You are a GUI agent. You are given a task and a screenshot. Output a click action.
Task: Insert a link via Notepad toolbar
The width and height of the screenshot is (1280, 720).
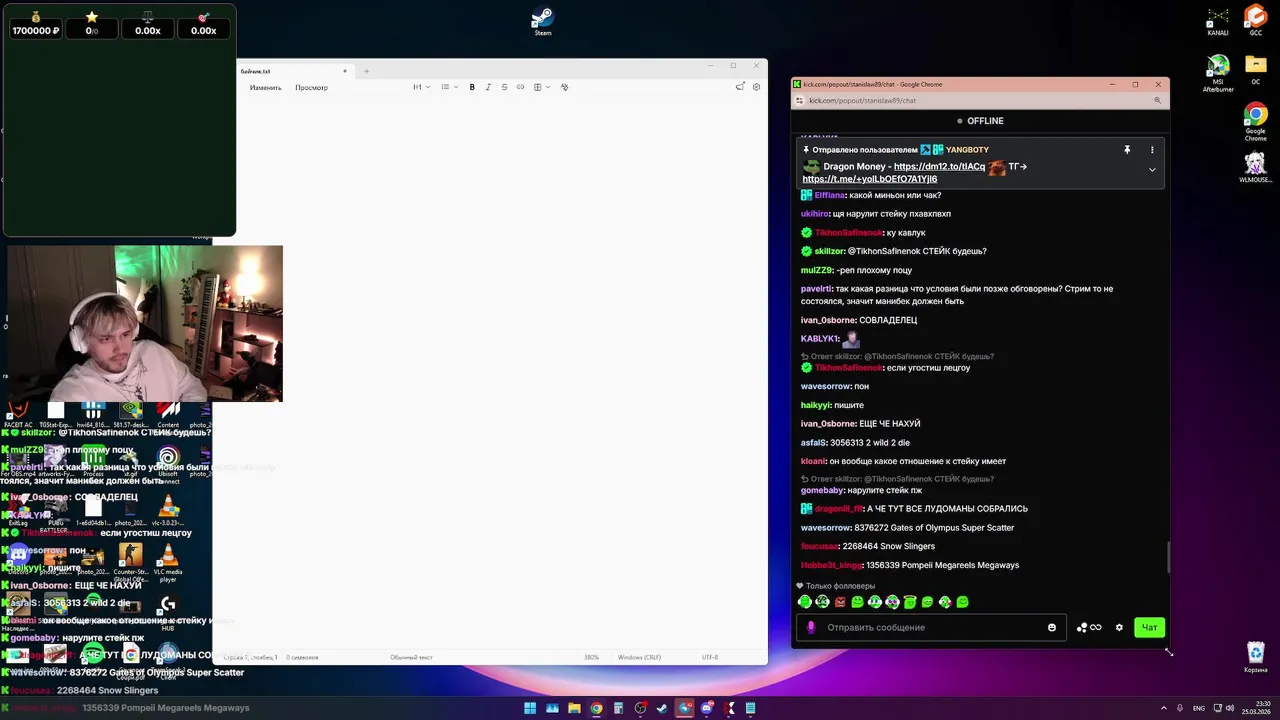[x=520, y=87]
